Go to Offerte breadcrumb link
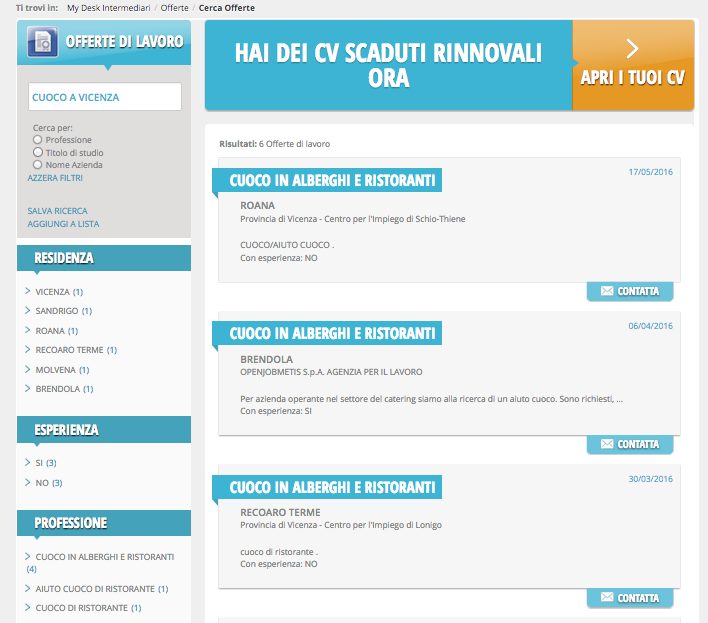This screenshot has width=708, height=623. pyautogui.click(x=176, y=8)
